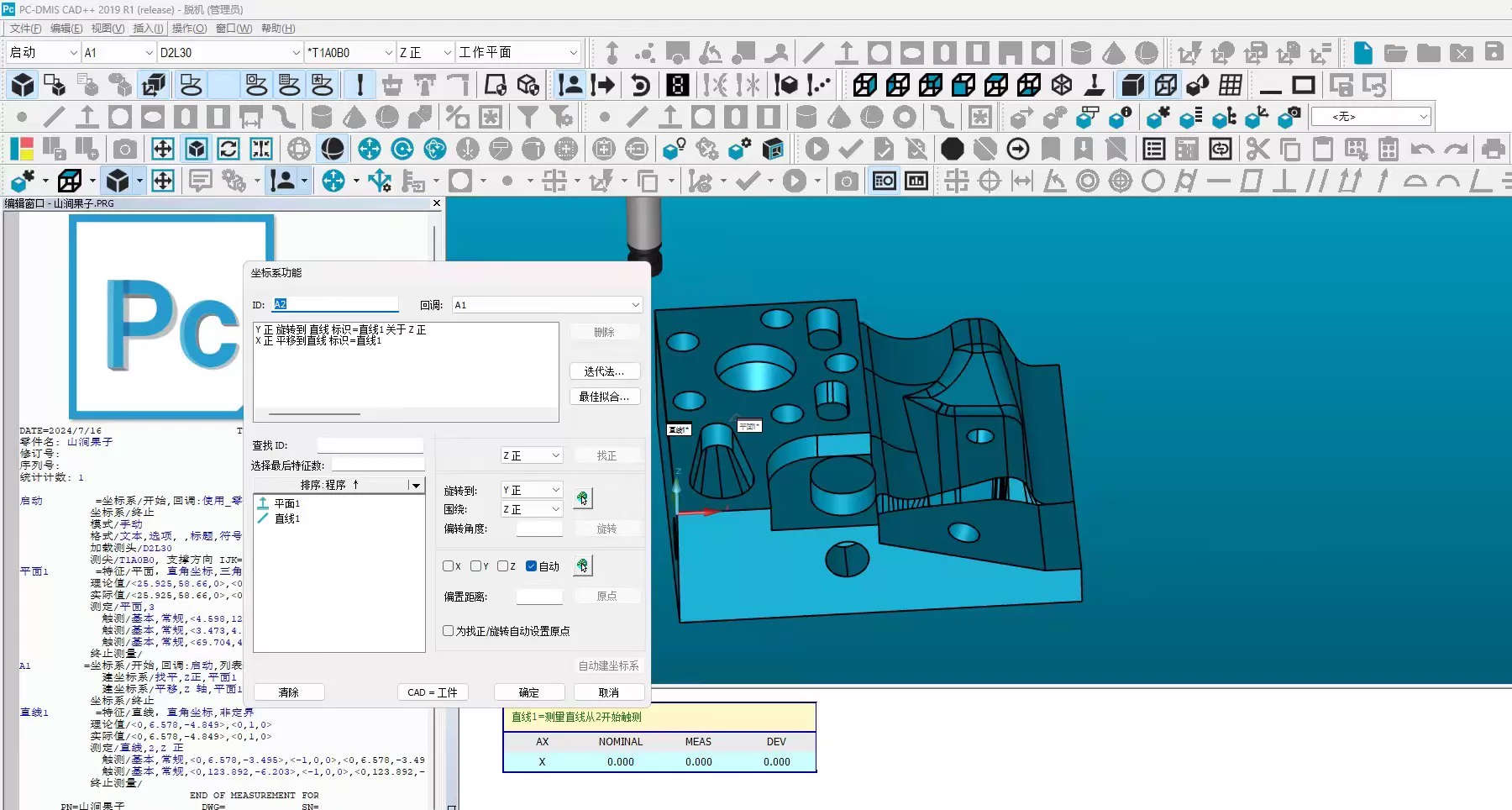Click the scissors cut icon

(1257, 150)
